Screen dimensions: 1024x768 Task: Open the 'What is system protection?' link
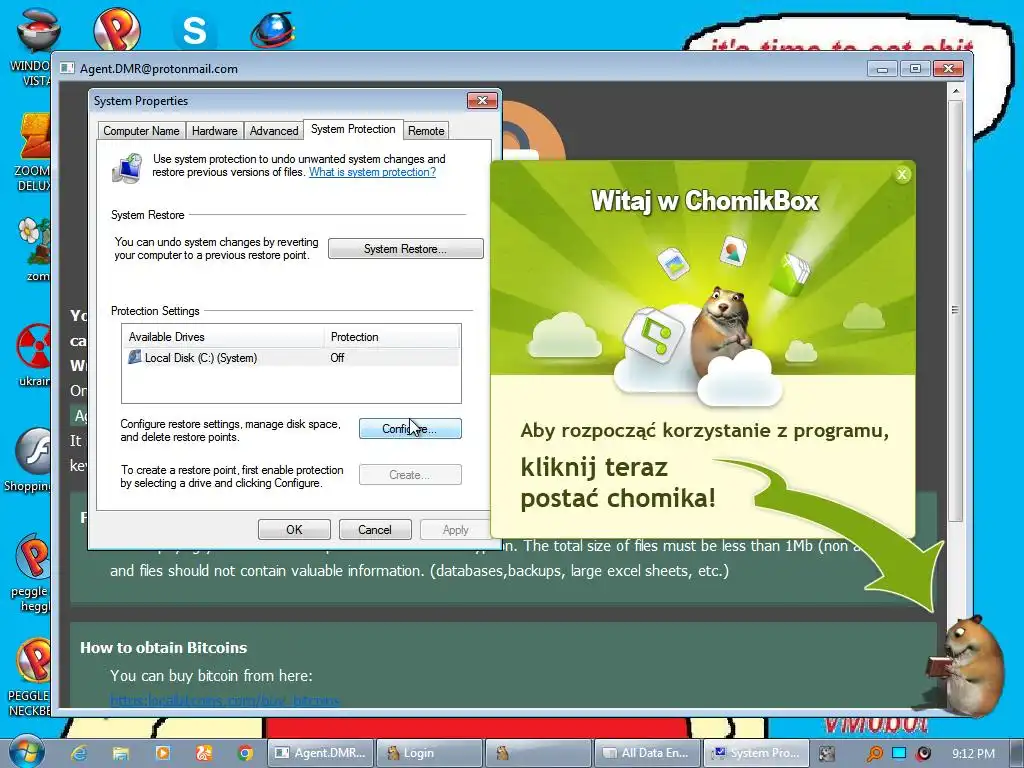[x=372, y=172]
